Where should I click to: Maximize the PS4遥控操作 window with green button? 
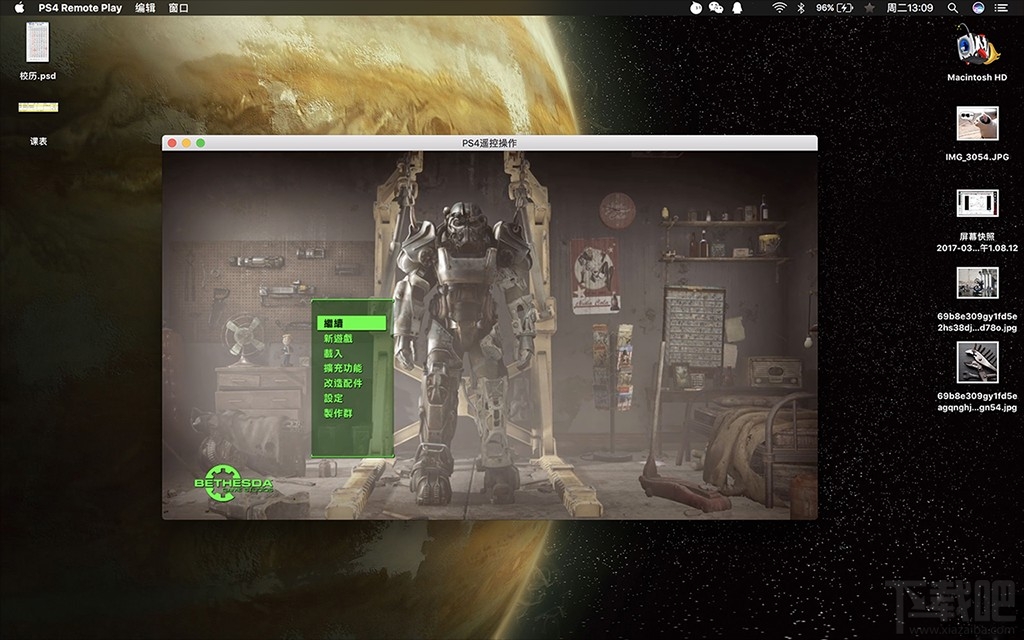click(x=200, y=142)
